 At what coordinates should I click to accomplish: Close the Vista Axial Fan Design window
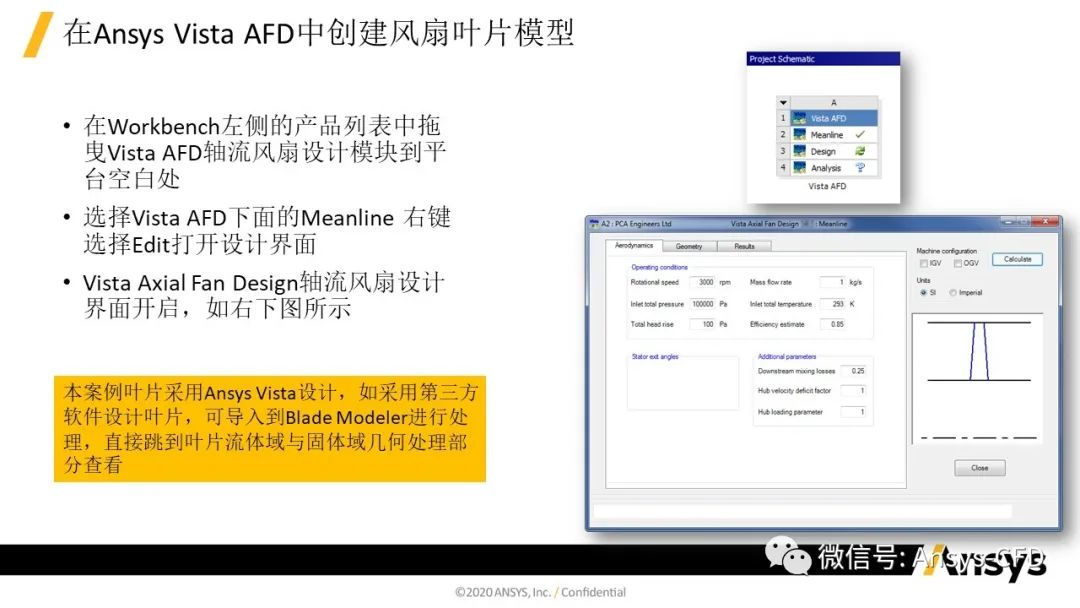pos(1046,222)
